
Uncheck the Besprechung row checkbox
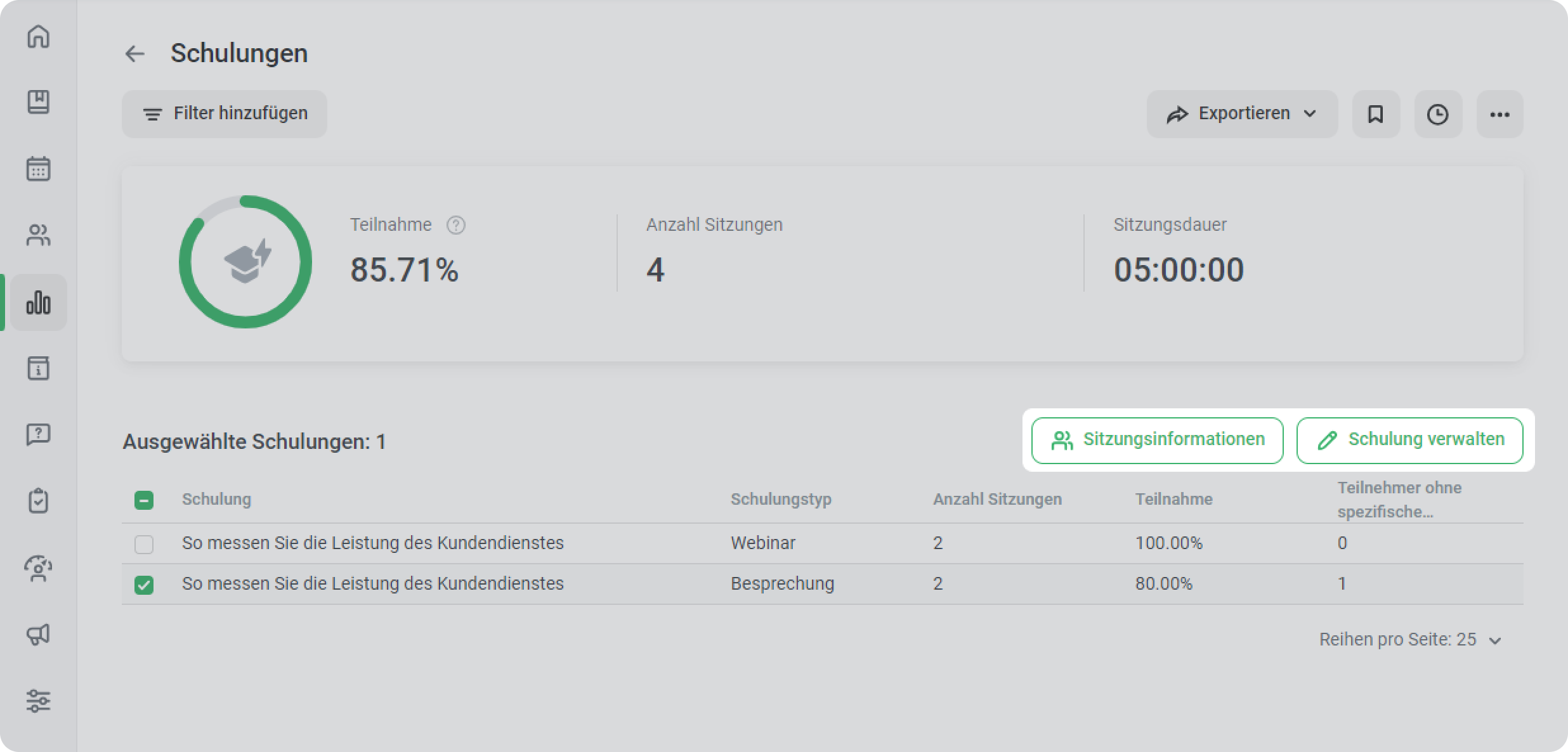(x=144, y=585)
